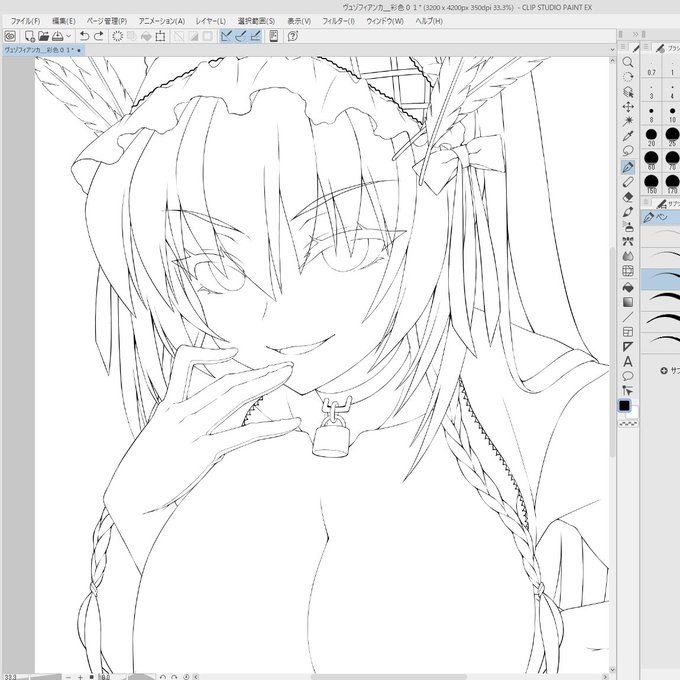Select the Balloon tool

click(x=628, y=376)
